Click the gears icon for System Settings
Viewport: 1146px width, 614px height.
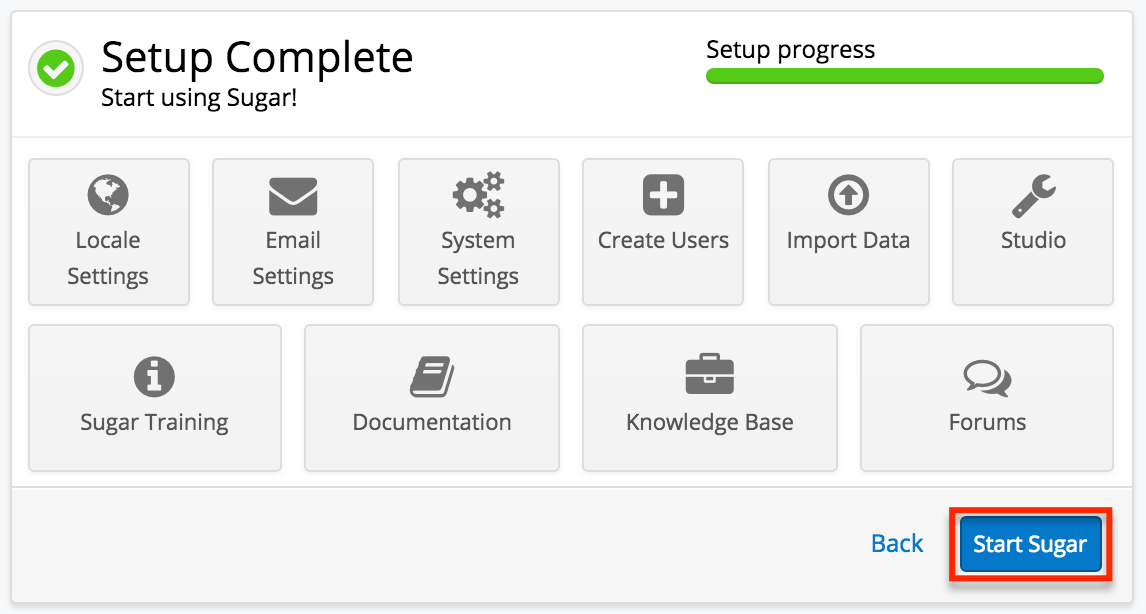point(479,195)
